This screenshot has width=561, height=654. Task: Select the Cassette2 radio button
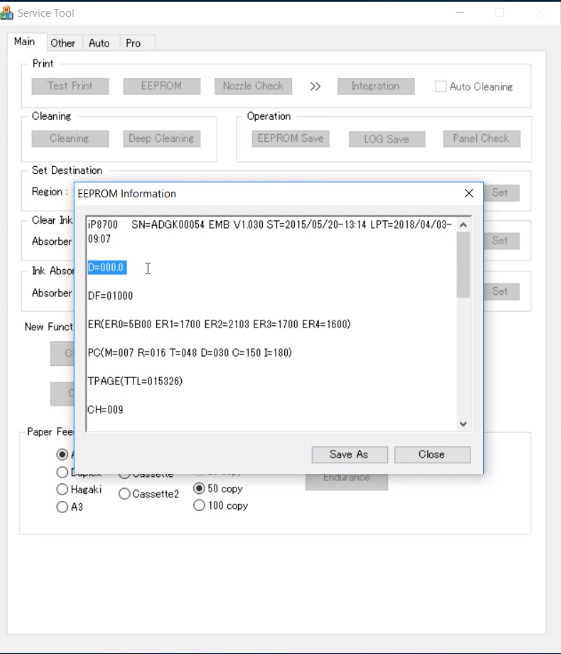124,494
